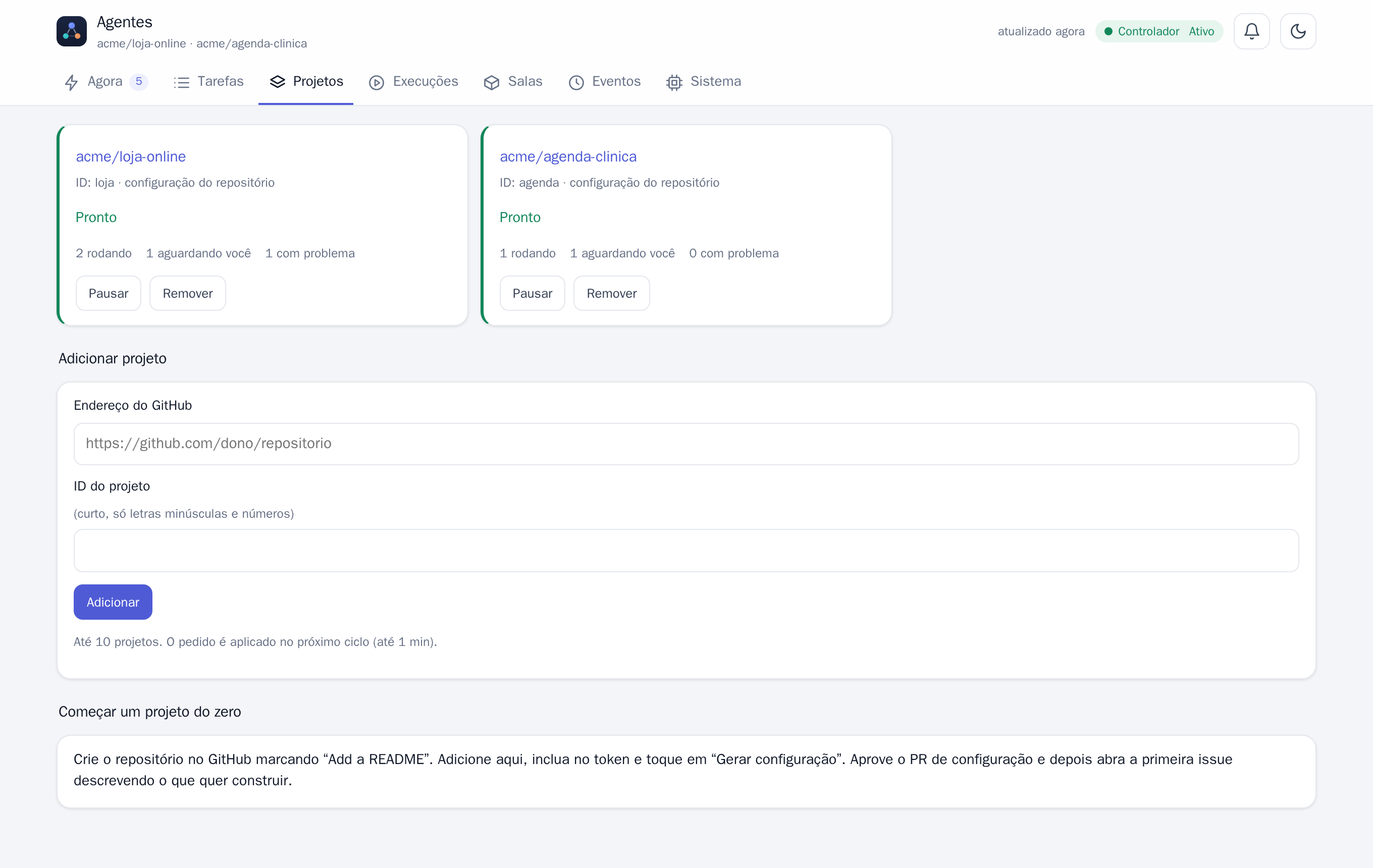Pause the acme/loja-online project
This screenshot has width=1373, height=868.
pos(109,294)
